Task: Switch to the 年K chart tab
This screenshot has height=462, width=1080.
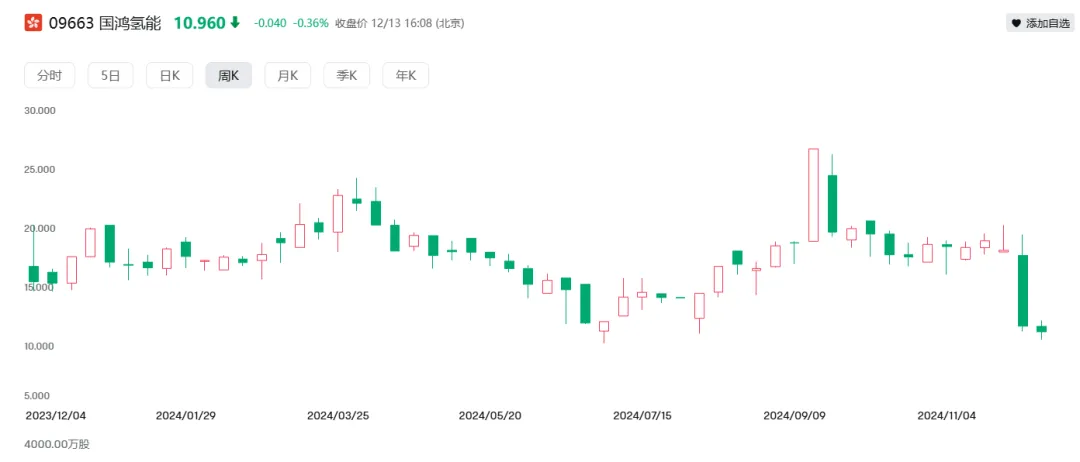Action: click(406, 75)
